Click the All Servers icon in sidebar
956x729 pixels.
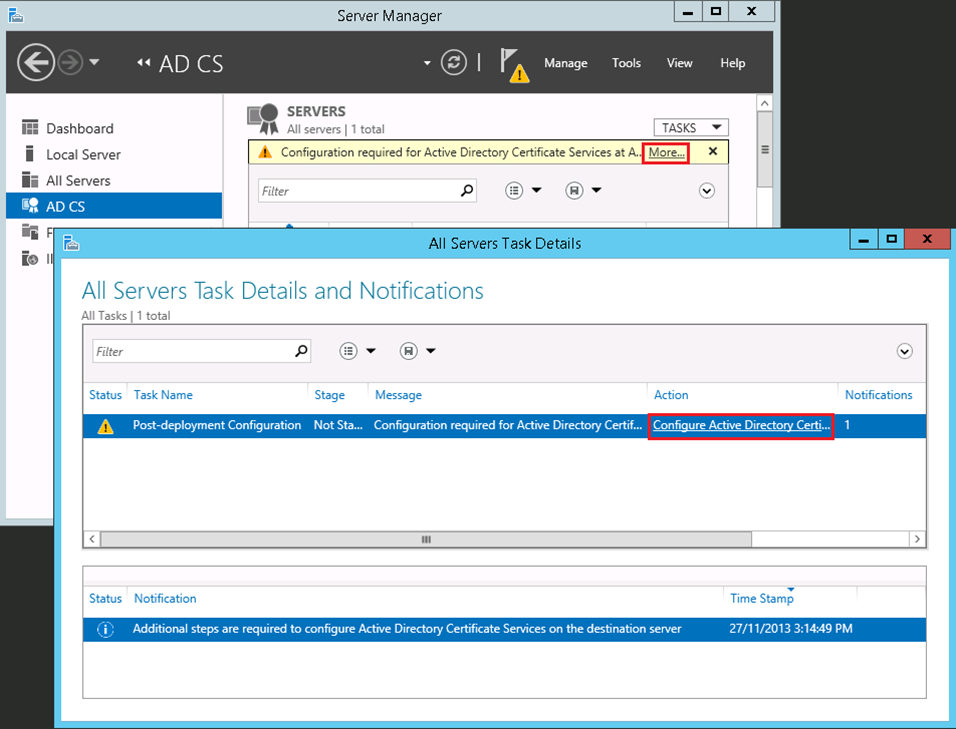click(x=30, y=179)
